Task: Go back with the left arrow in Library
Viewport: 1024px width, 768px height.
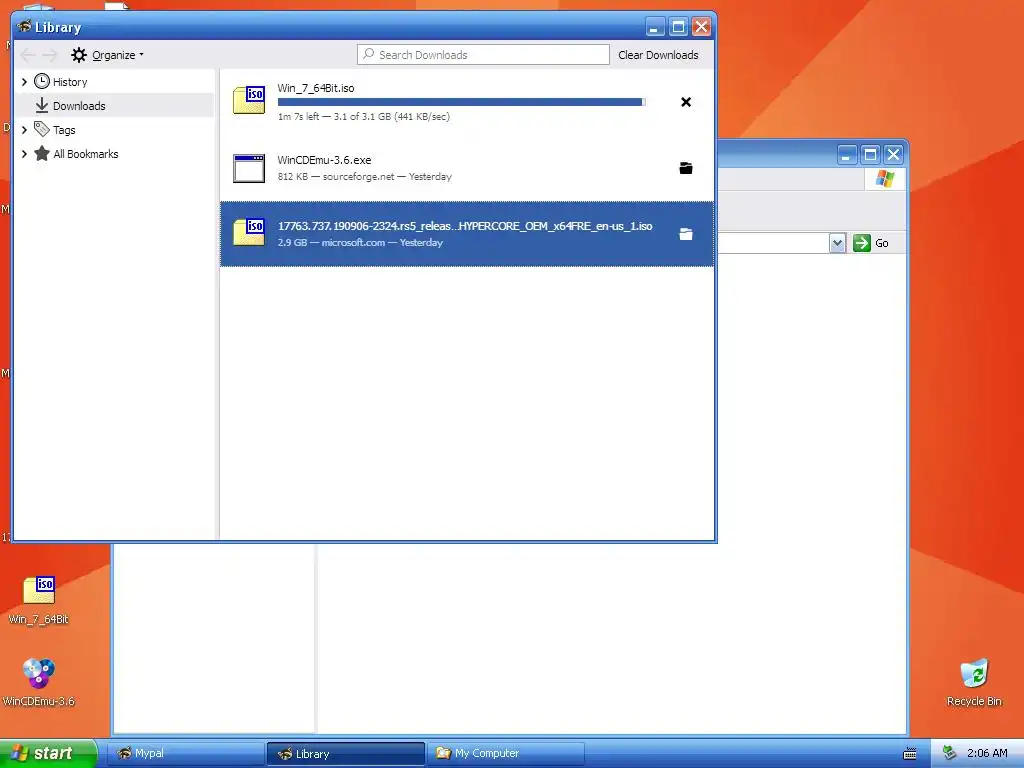Action: click(28, 55)
